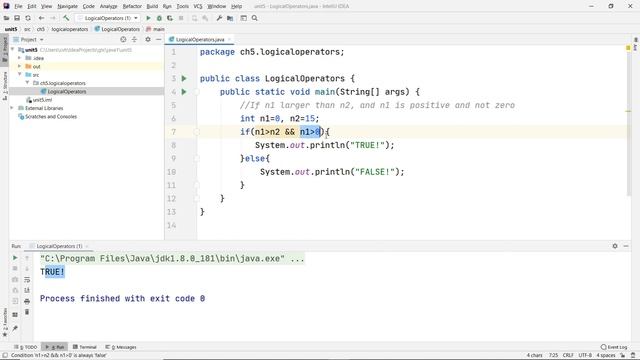Toggle the Run tool window button at the bottom
This screenshot has width=640, height=360.
[55, 347]
